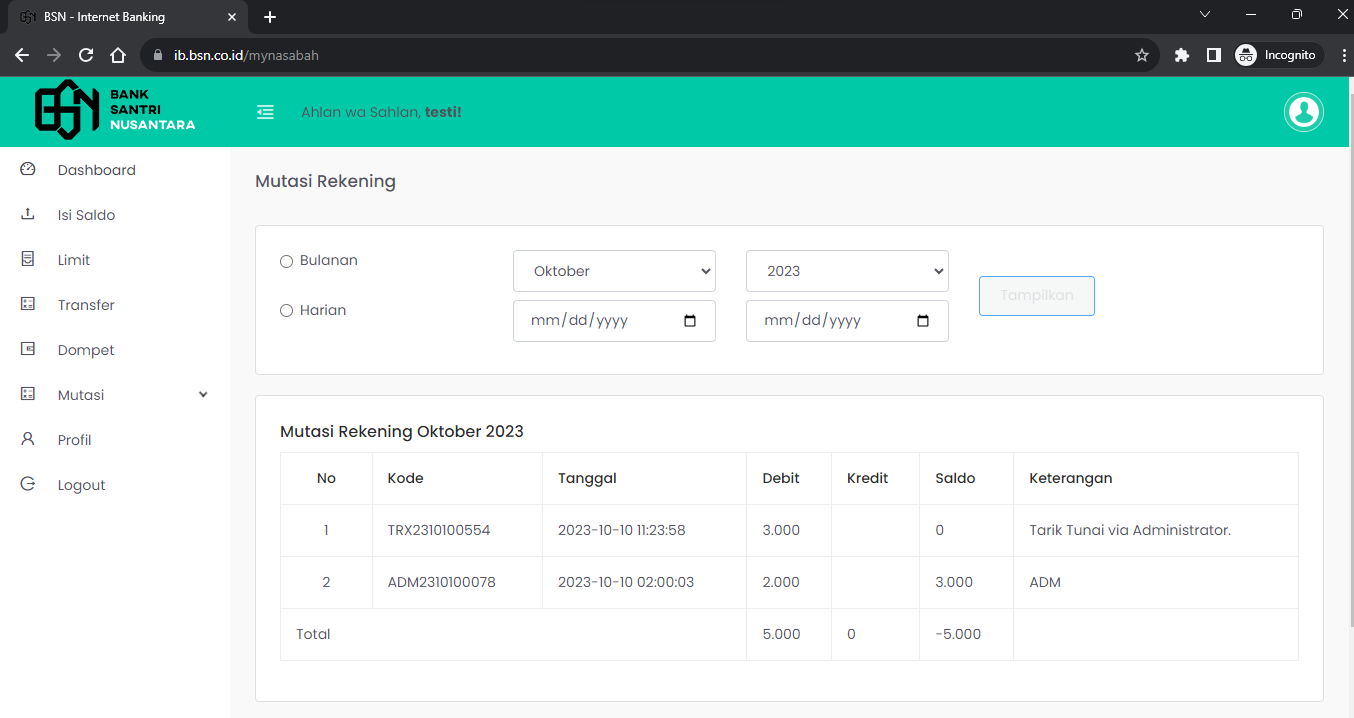
Task: Click the Dompet wallet icon
Action: [28, 350]
